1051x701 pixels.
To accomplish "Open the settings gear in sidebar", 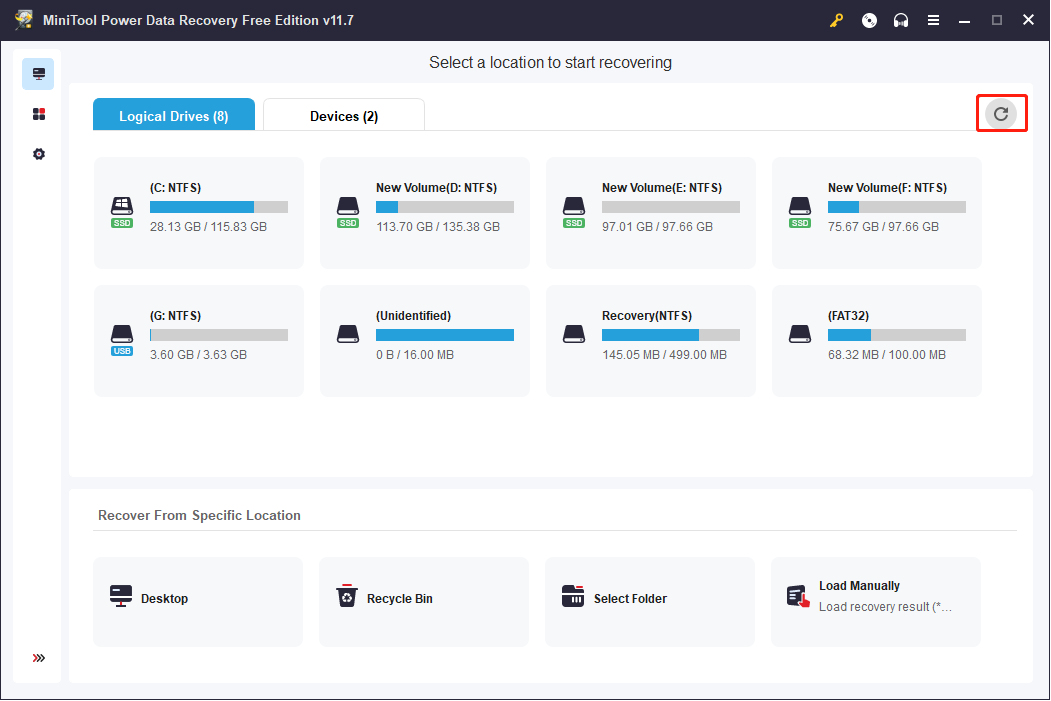I will click(39, 154).
